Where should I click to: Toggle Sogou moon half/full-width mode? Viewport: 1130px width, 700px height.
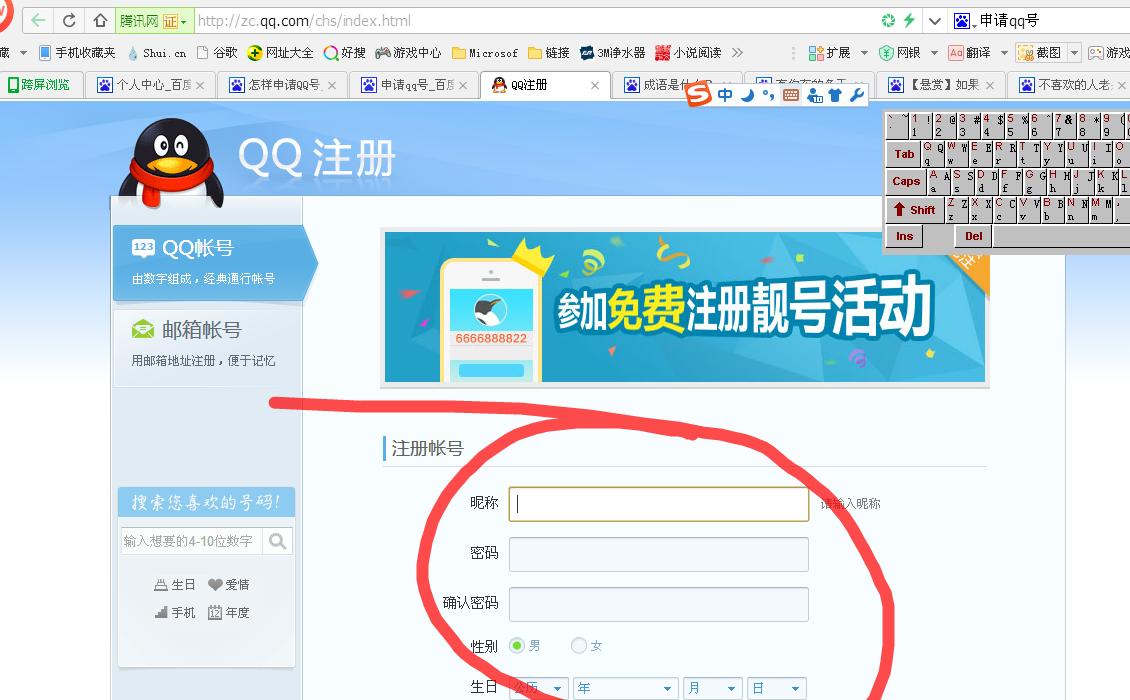click(x=747, y=94)
